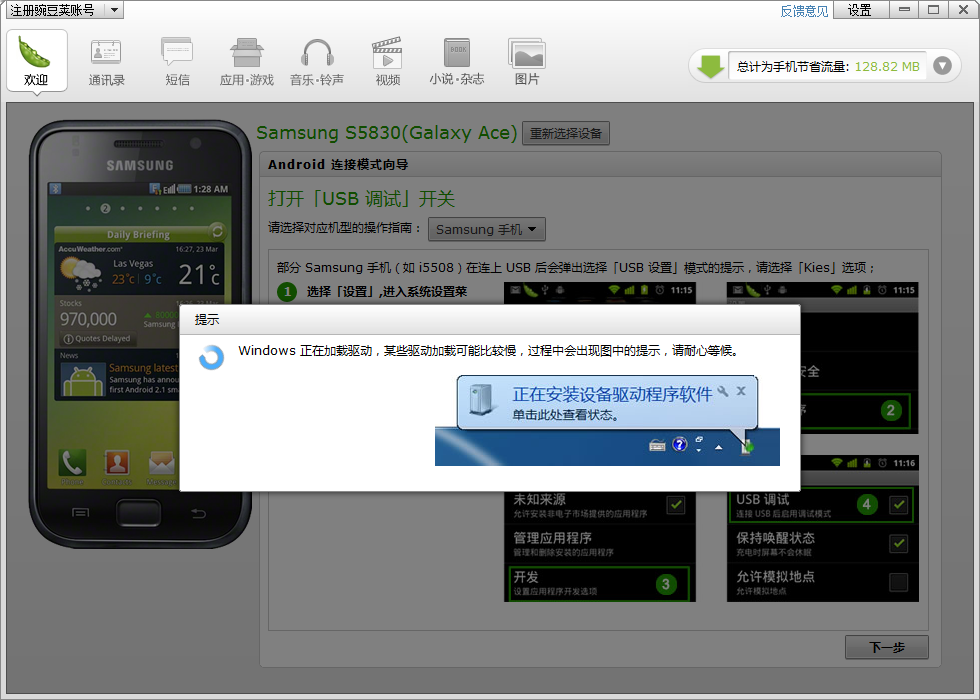The height and width of the screenshot is (700, 980).
Task: Click the 管理应用程序 row in guide image
Action: coord(599,543)
